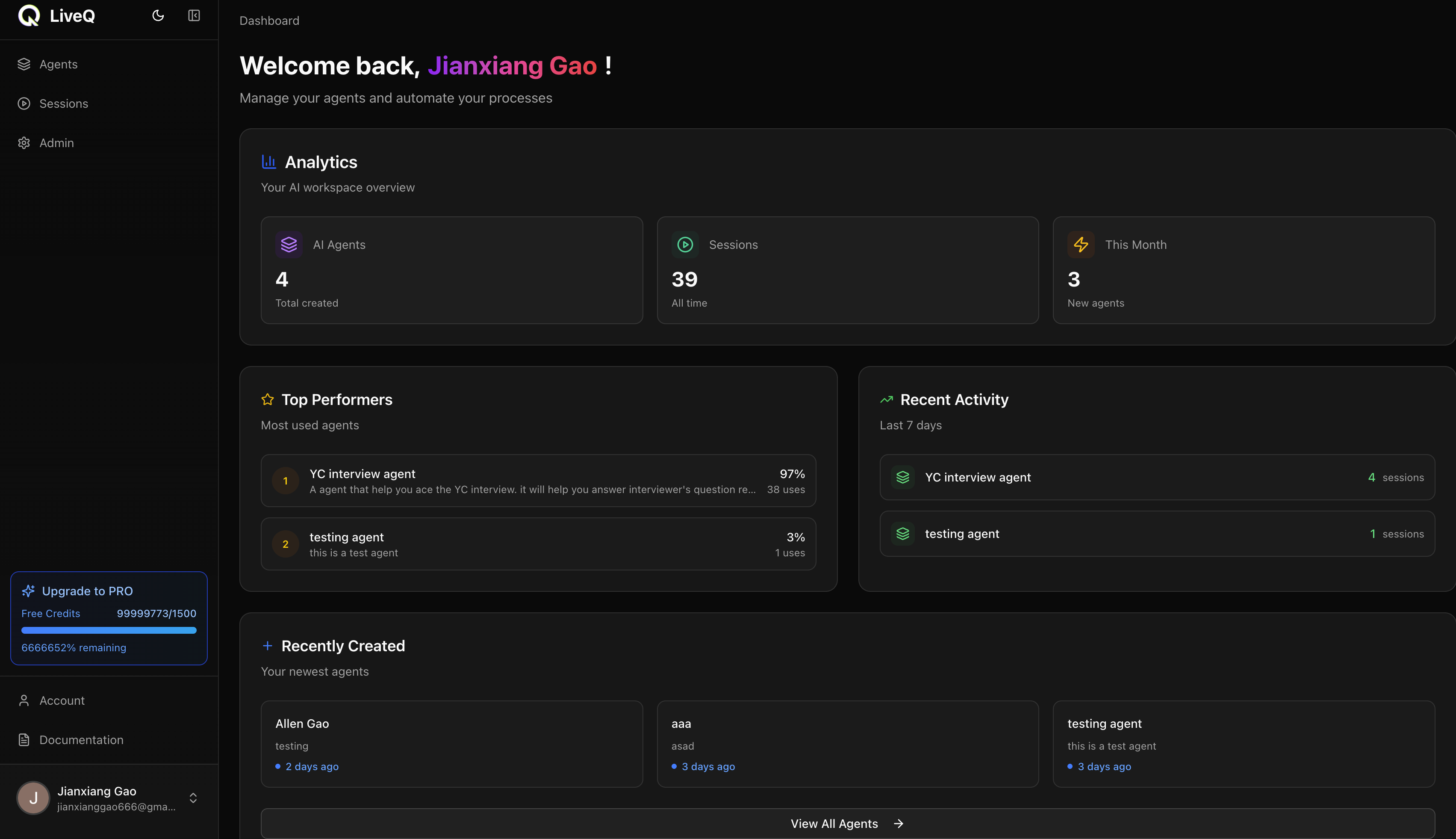Click the Documentation file icon

(24, 739)
